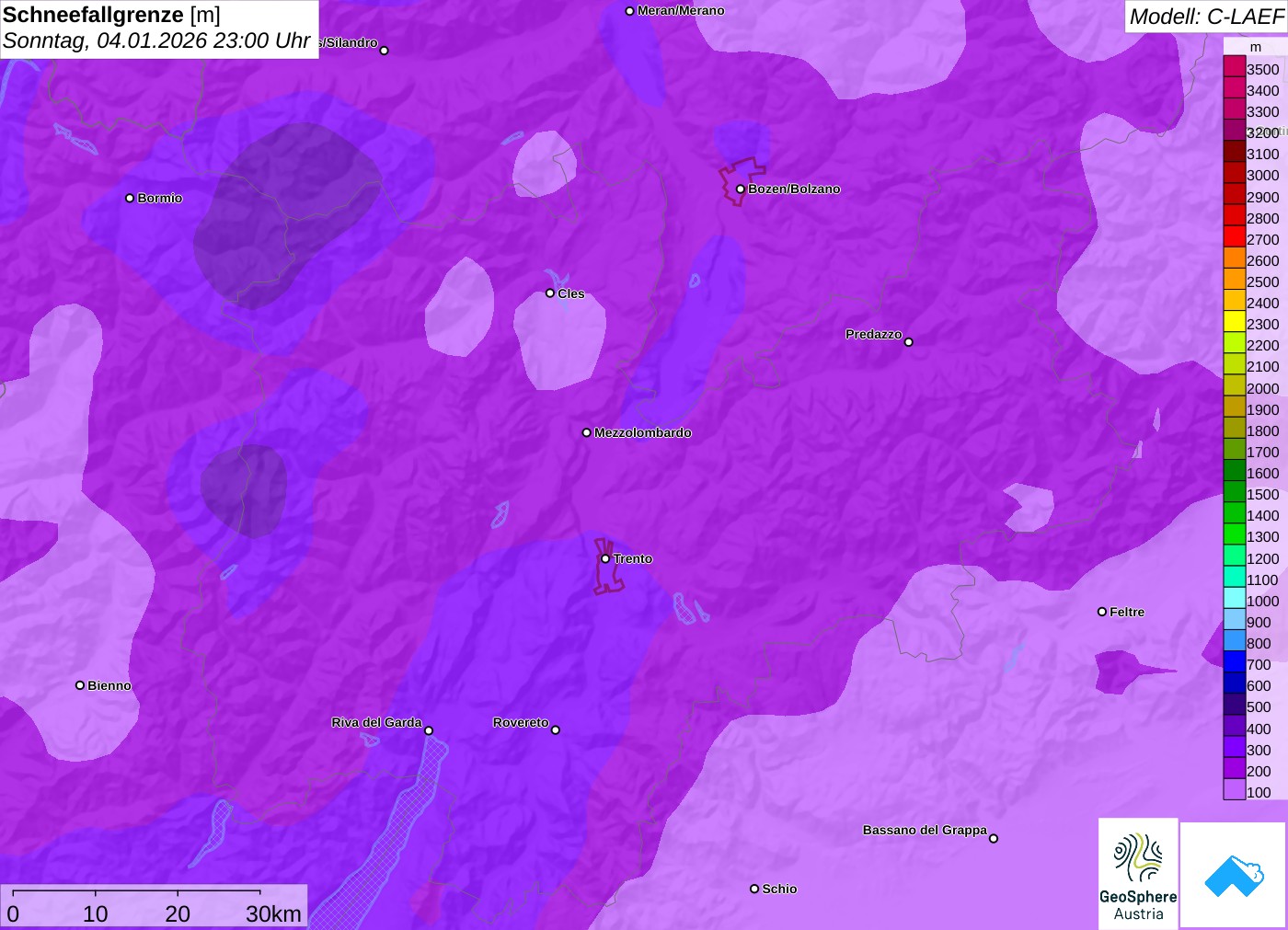The width and height of the screenshot is (1288, 930).
Task: Click the Schneefallgrenze [m] title
Action: point(111,15)
